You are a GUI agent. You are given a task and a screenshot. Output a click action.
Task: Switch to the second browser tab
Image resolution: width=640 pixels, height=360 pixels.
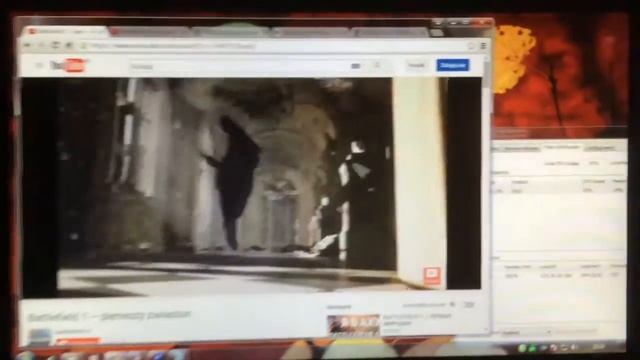point(151,31)
